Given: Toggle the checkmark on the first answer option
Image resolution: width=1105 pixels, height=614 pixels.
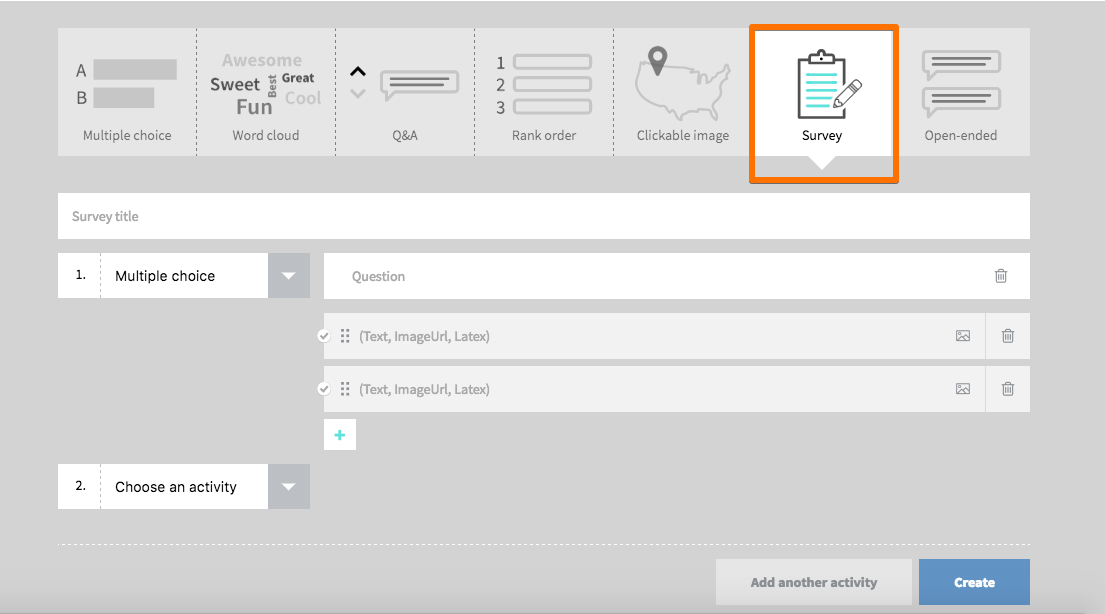Looking at the screenshot, I should pyautogui.click(x=324, y=336).
